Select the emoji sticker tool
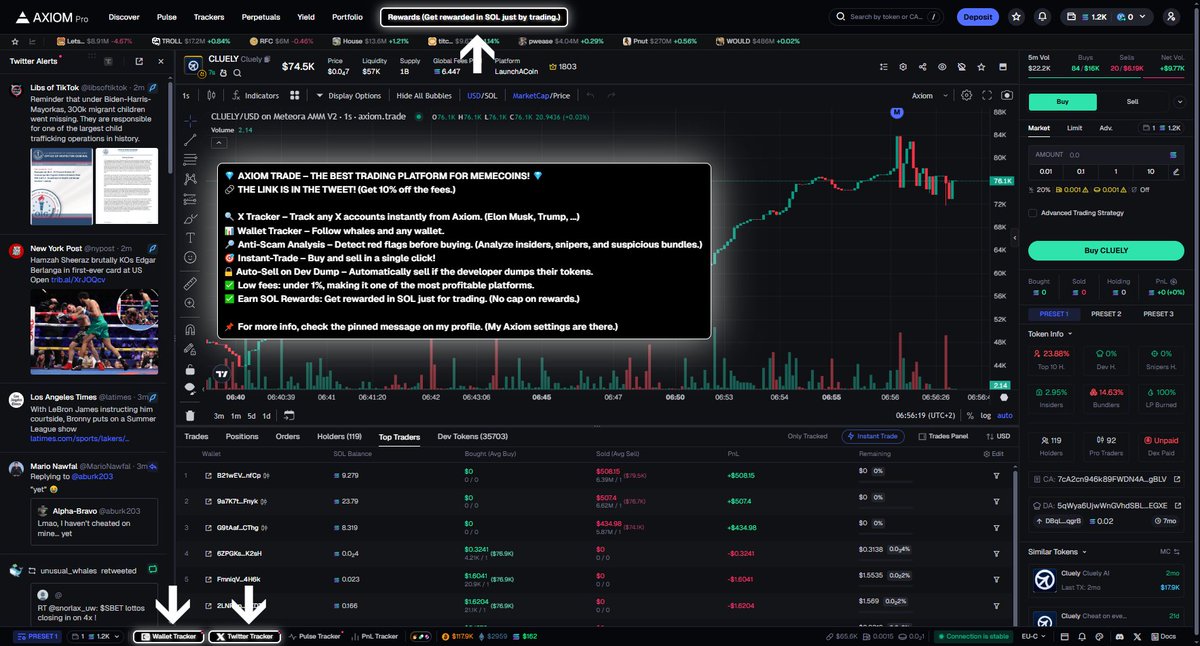The width and height of the screenshot is (1200, 646). tap(190, 258)
